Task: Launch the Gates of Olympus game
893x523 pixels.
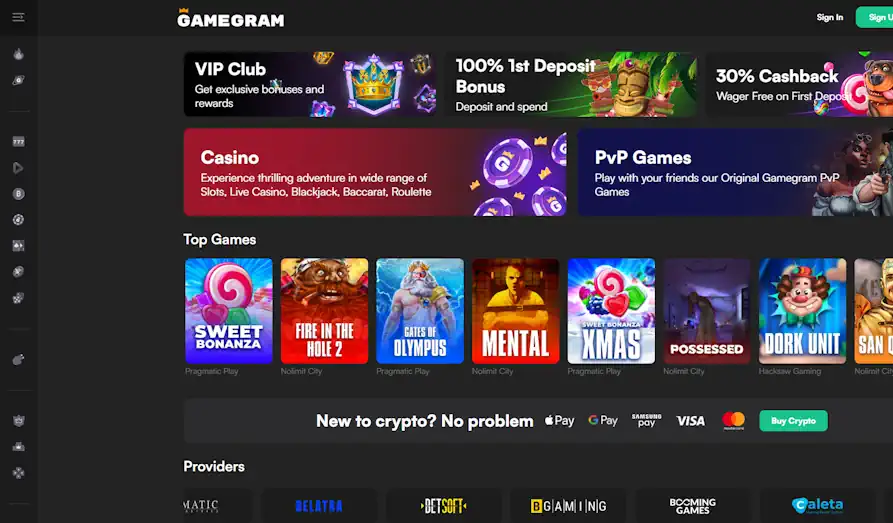Action: [x=420, y=310]
